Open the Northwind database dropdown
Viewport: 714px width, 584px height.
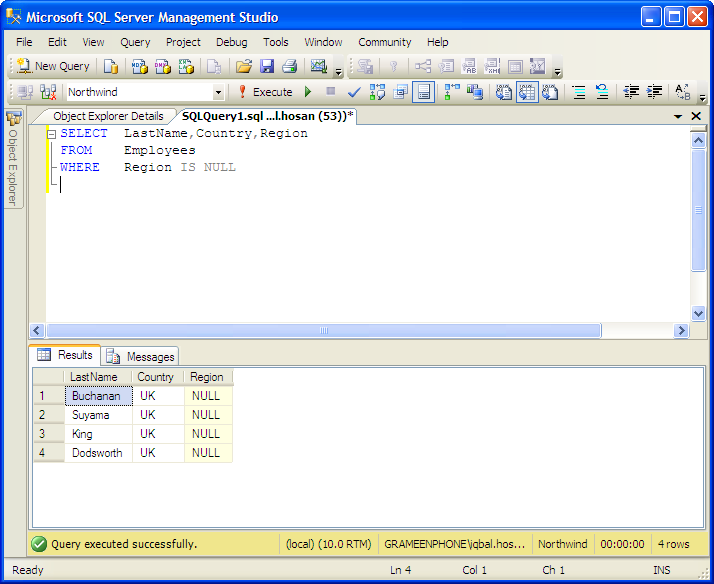click(219, 92)
